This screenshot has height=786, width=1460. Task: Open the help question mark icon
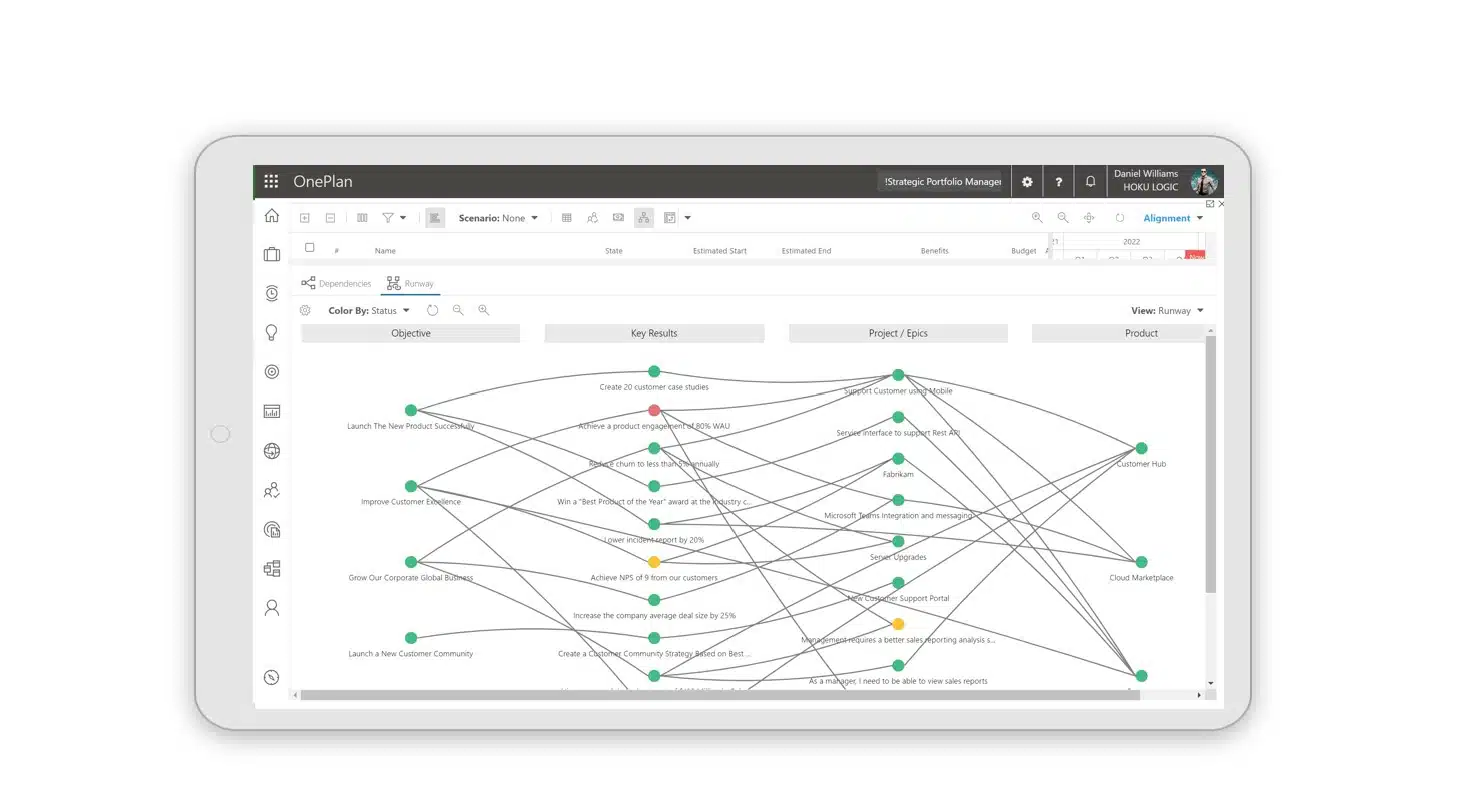(x=1058, y=182)
